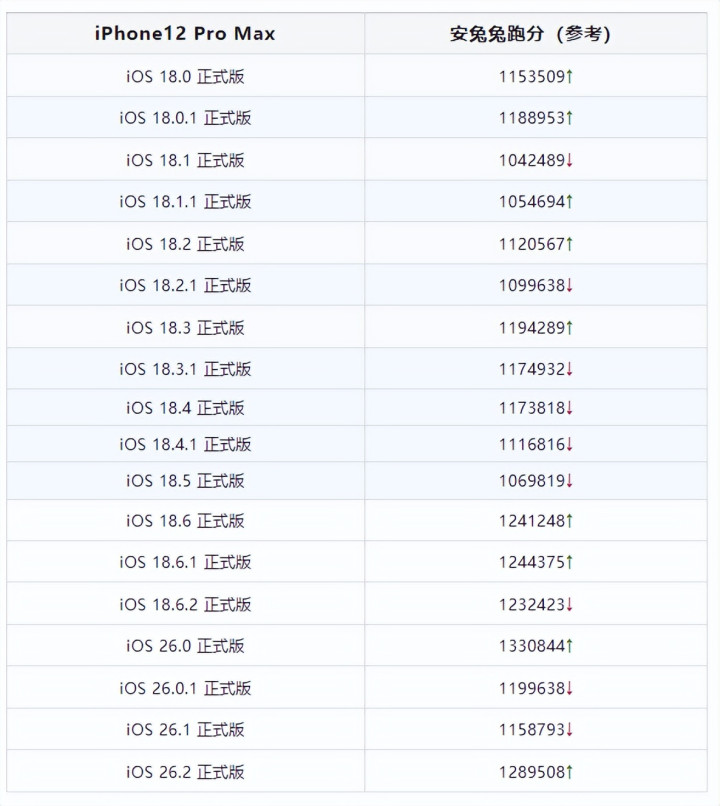Select the iOS 26.0.1 正式版 cell

pyautogui.click(x=185, y=688)
